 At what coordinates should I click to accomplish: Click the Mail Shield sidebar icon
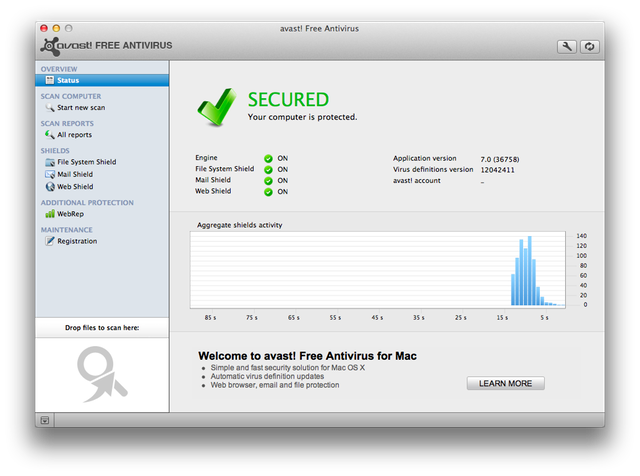point(50,174)
